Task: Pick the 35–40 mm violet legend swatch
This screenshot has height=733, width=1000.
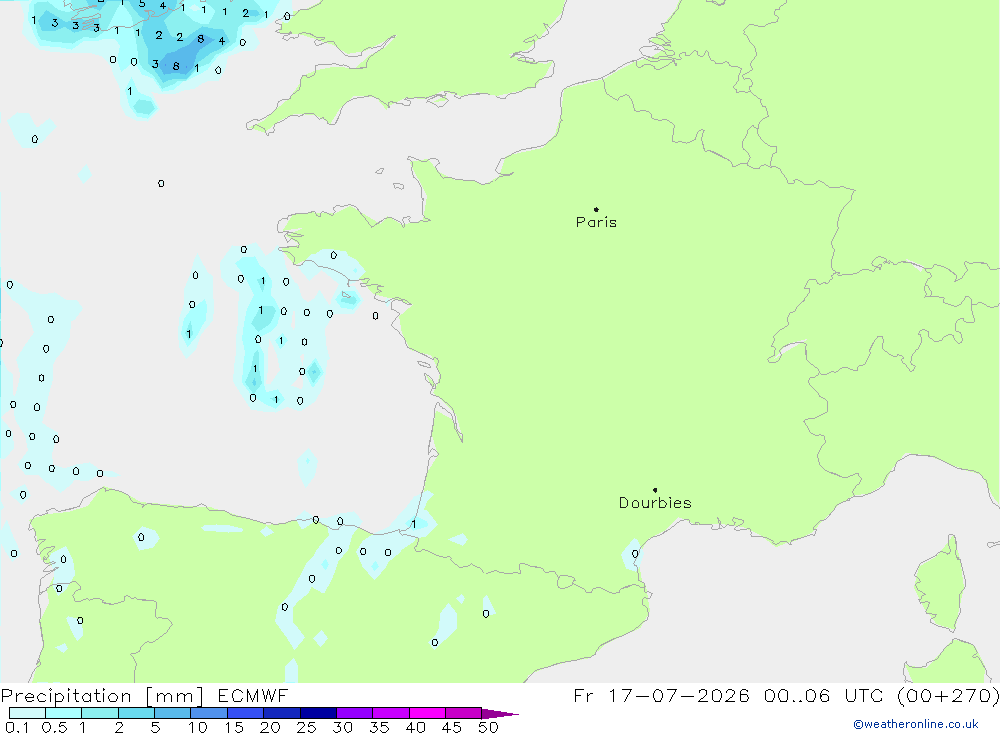Action: (x=390, y=713)
